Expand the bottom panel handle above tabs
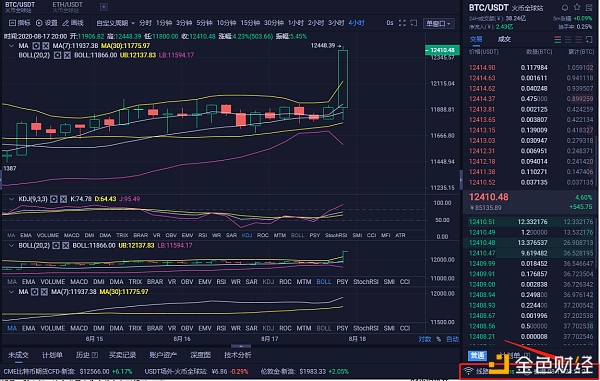 tap(241, 346)
